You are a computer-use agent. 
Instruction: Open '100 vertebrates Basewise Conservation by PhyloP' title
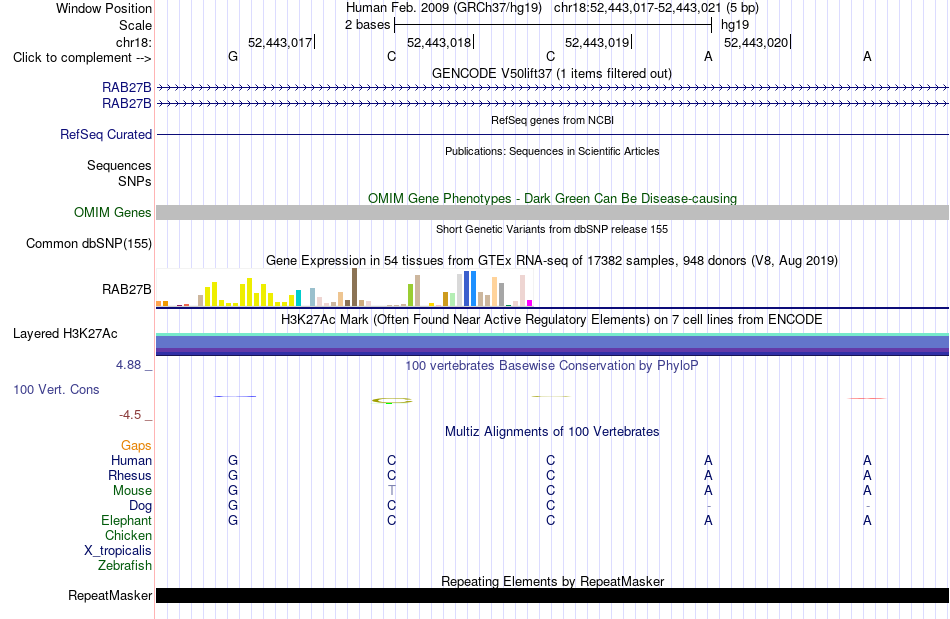(x=552, y=365)
